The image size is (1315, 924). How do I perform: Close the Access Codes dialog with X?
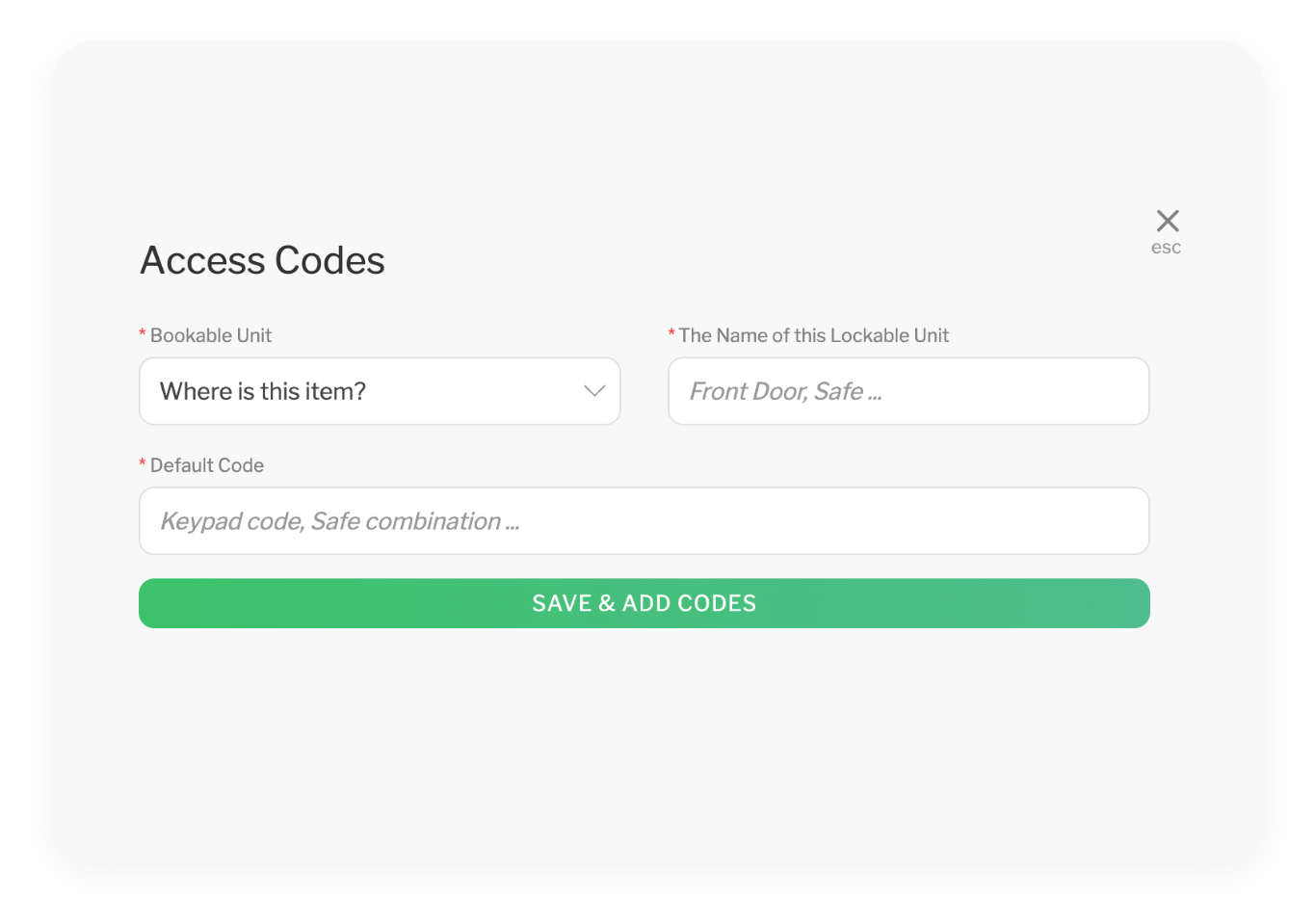pyautogui.click(x=1168, y=221)
